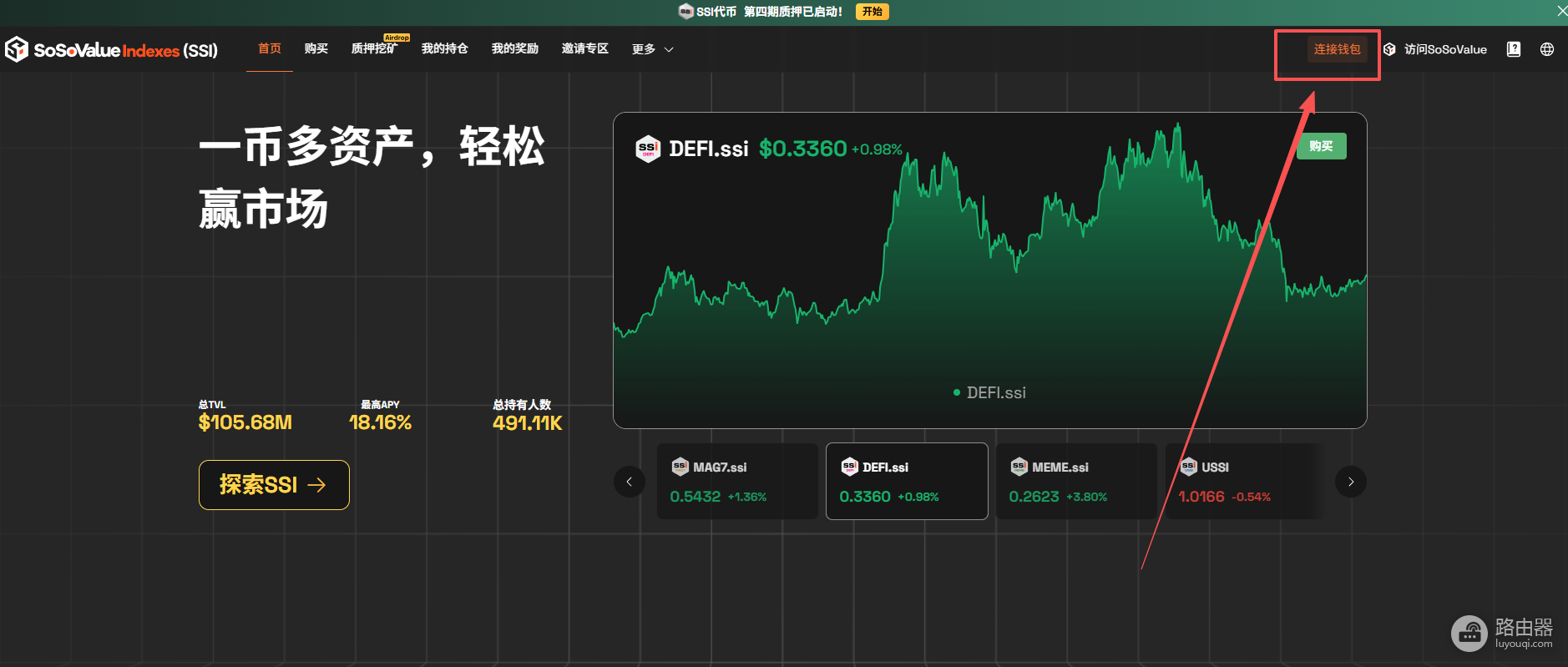Click the SSI token icon in banner
1568x667 pixels.
685,12
